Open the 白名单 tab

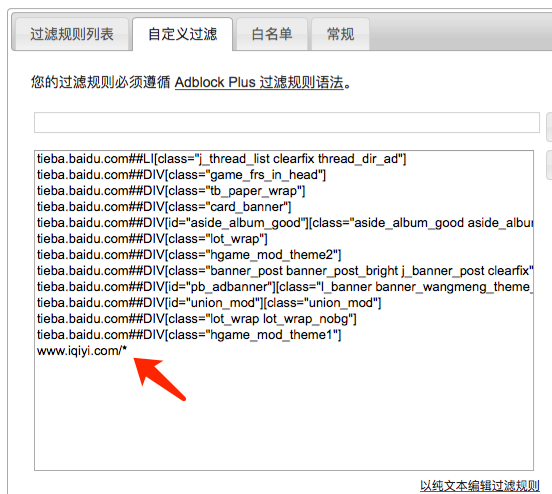tap(272, 34)
